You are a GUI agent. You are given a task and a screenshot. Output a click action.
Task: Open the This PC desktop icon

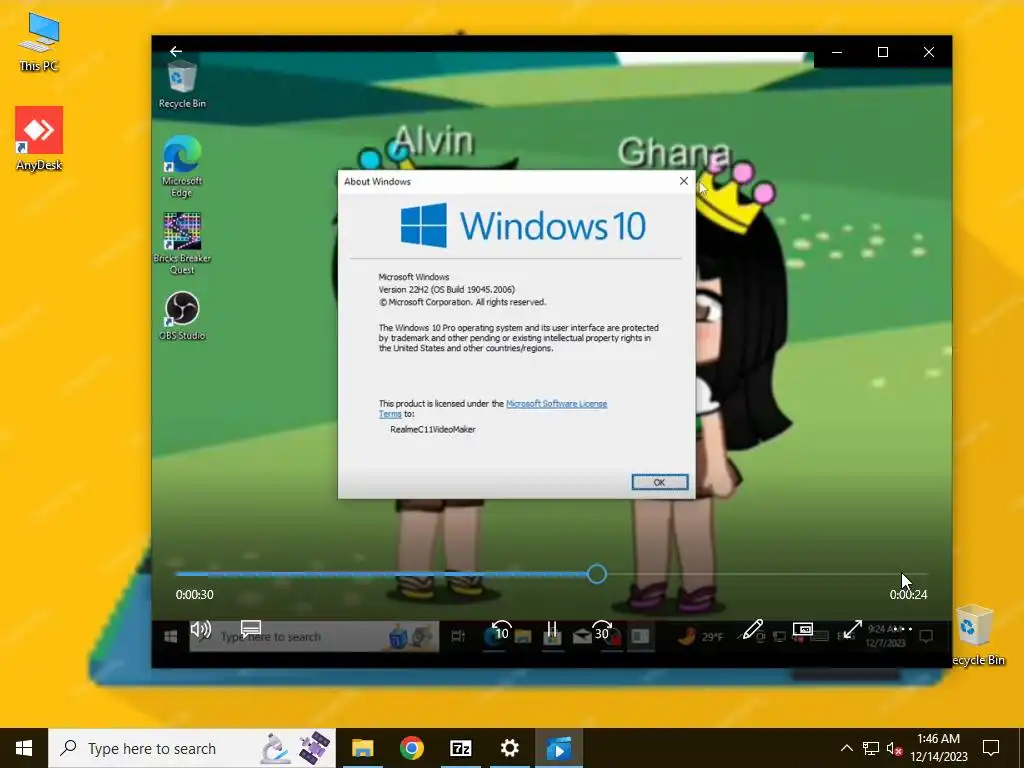39,42
